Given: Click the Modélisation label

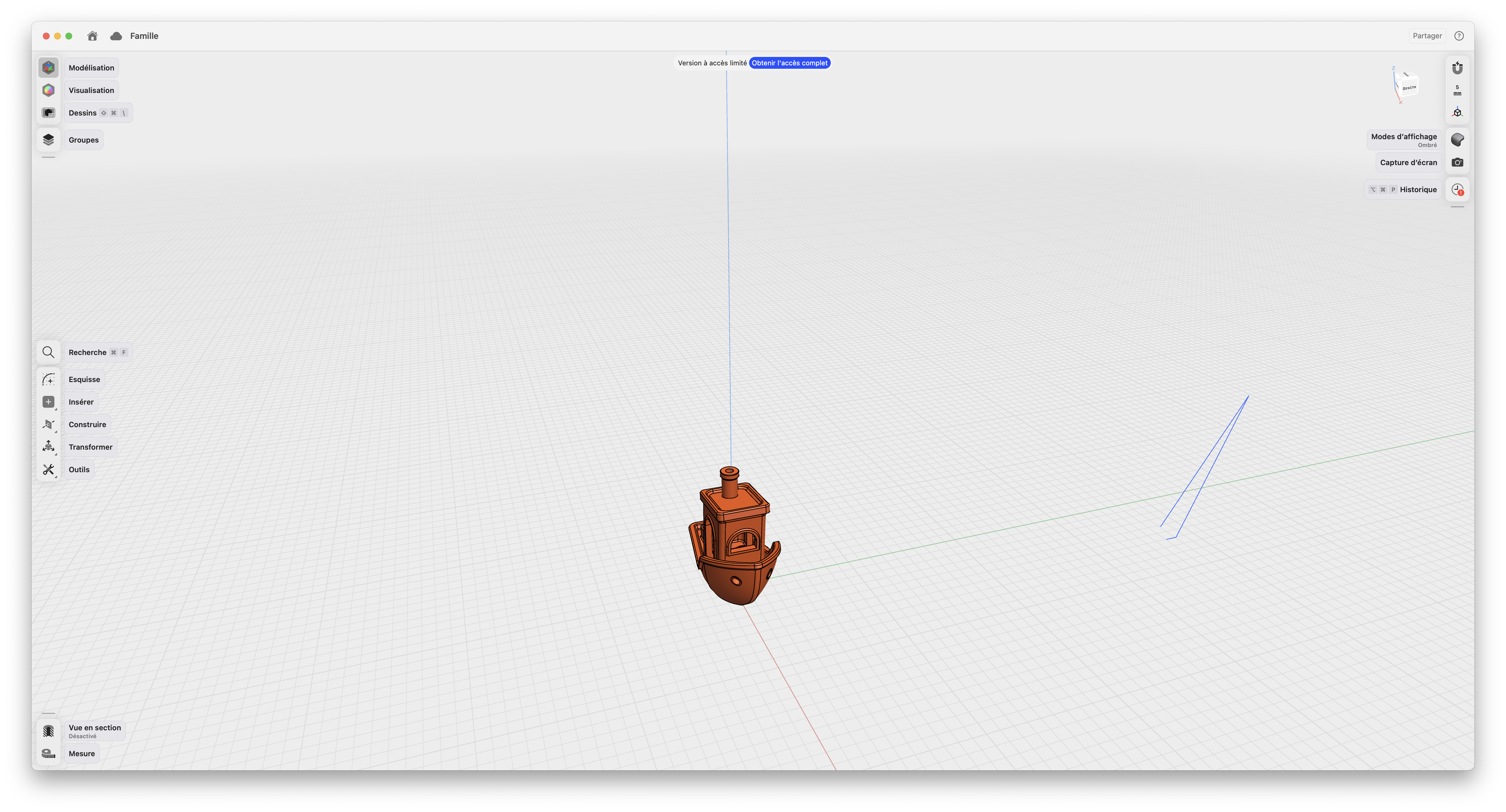Looking at the screenshot, I should [x=91, y=68].
